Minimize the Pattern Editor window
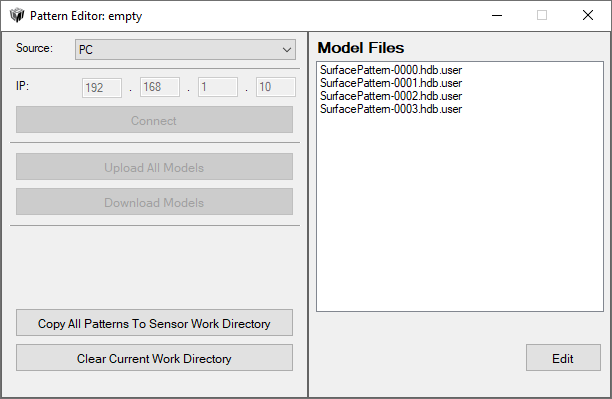The image size is (612, 399). point(497,16)
